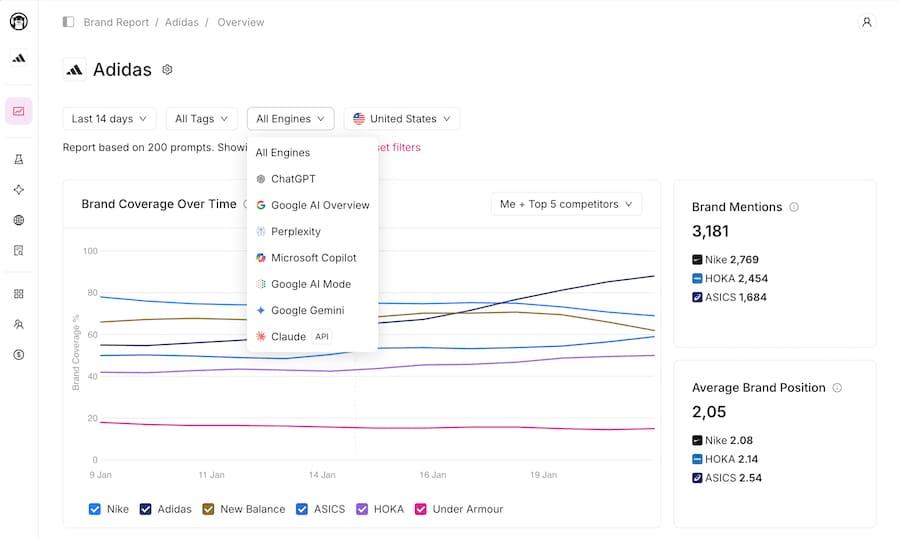
Task: Collapse the All Engines dropdown
Action: click(x=290, y=119)
